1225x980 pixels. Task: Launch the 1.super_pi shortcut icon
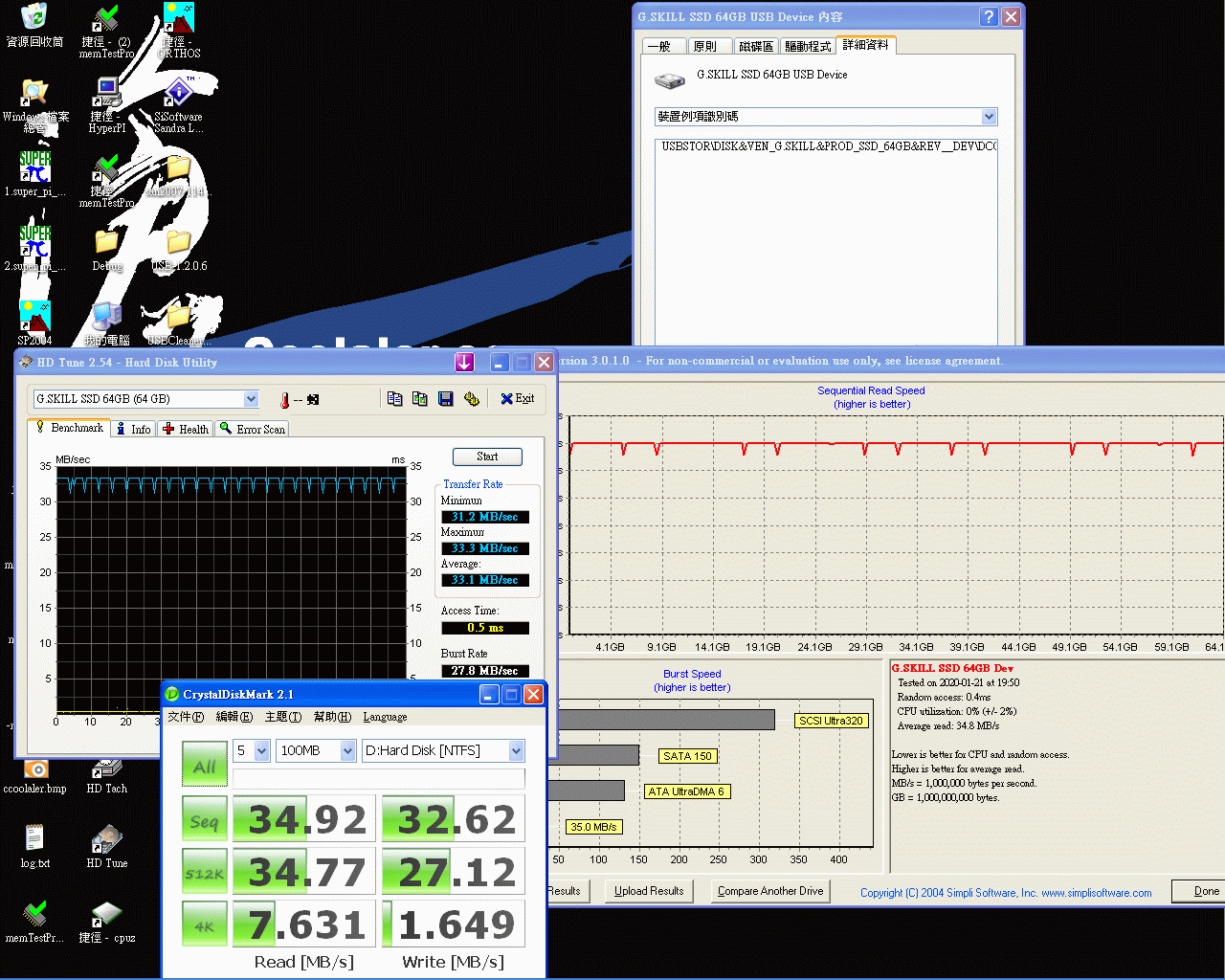tap(34, 167)
